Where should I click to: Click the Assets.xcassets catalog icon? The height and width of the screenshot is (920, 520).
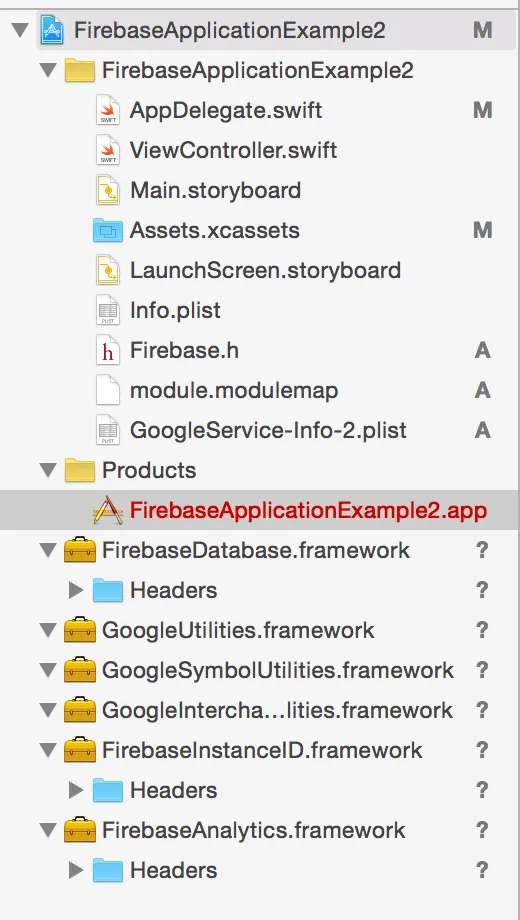pos(108,231)
